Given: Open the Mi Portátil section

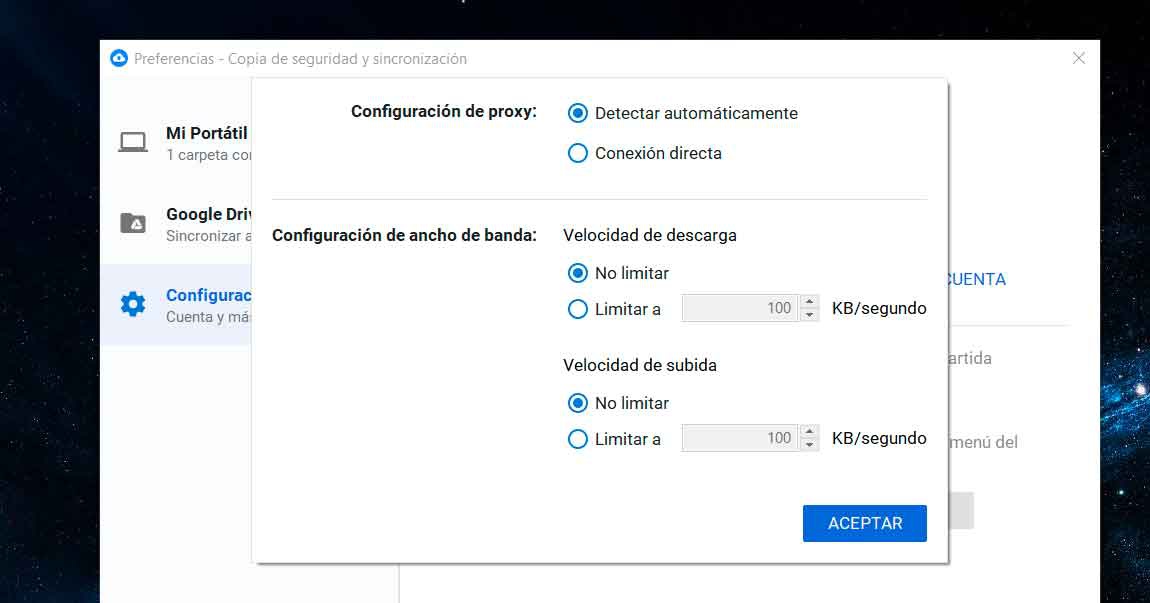Looking at the screenshot, I should [206, 134].
